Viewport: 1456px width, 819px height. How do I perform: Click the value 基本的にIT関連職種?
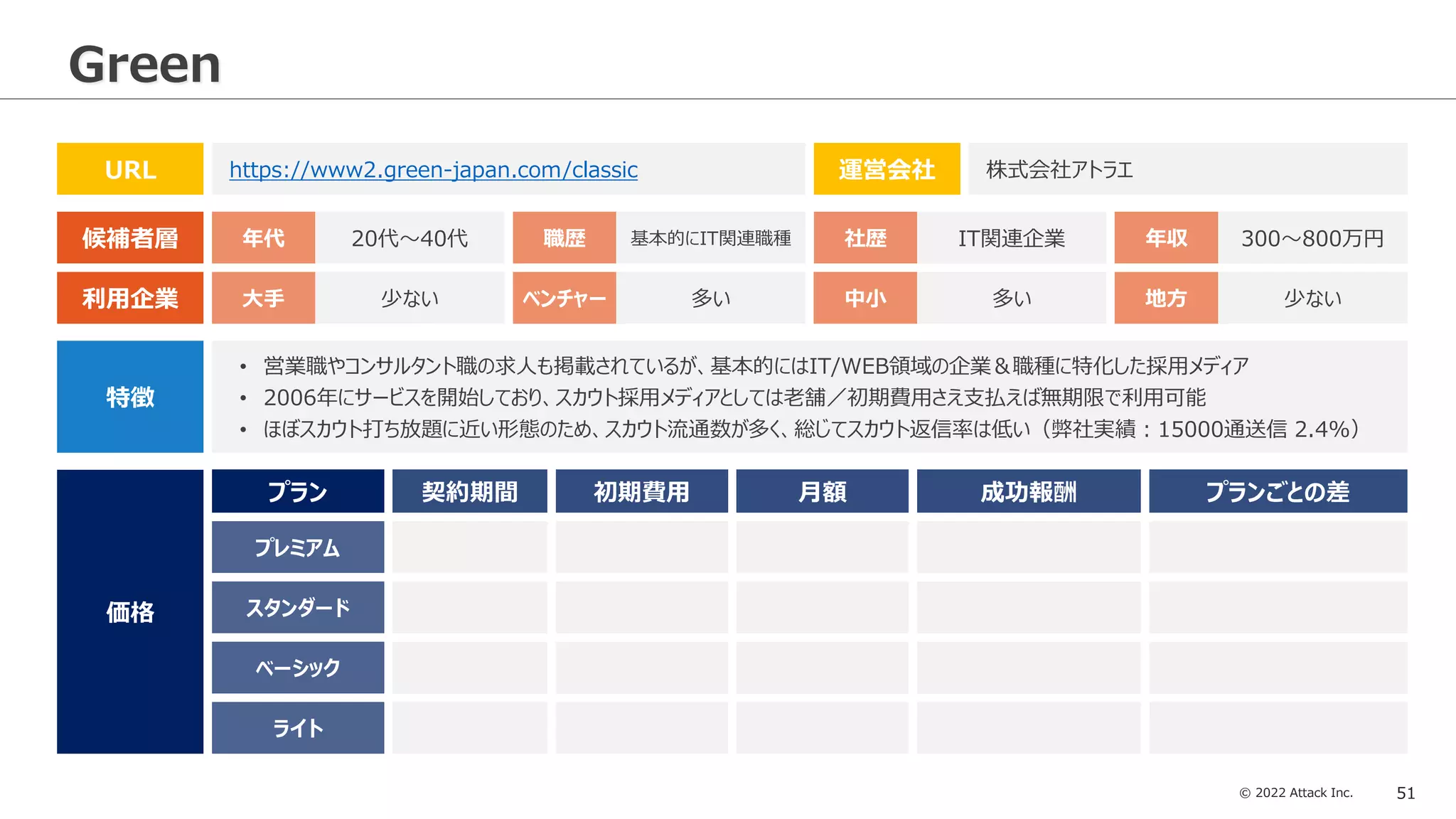pyautogui.click(x=711, y=238)
